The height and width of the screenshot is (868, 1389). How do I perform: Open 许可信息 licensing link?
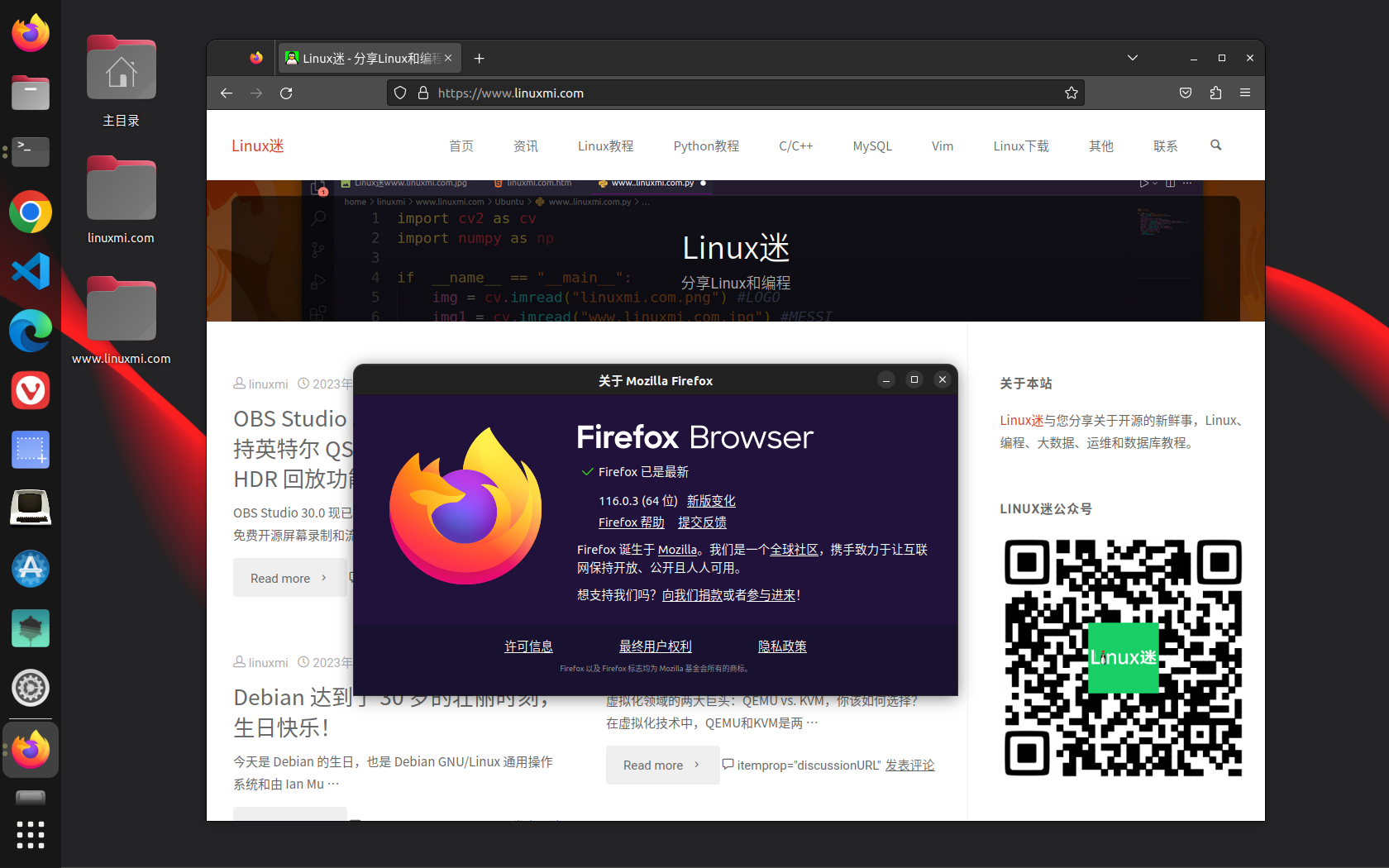pyautogui.click(x=529, y=646)
